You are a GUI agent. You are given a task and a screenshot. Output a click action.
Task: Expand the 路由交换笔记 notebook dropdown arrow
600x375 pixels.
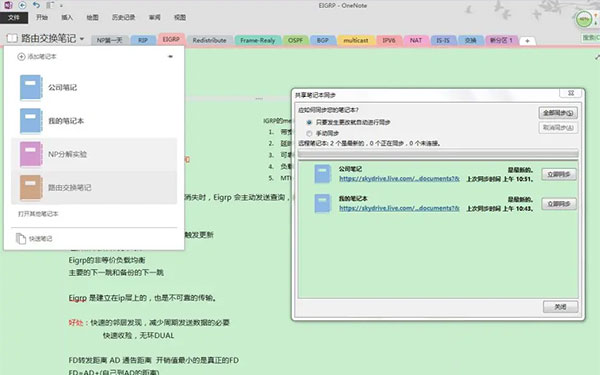(x=82, y=39)
